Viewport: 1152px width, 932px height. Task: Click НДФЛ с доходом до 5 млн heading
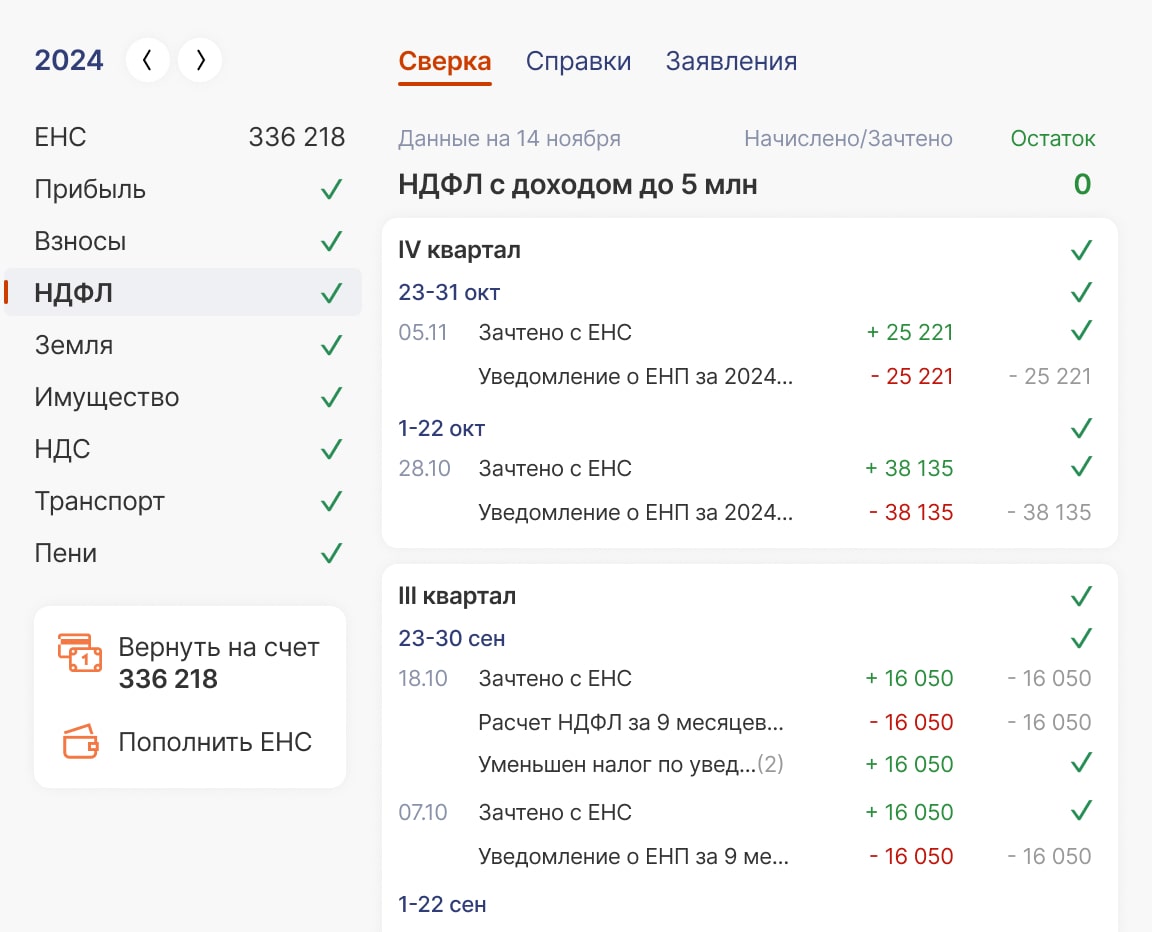pyautogui.click(x=577, y=184)
